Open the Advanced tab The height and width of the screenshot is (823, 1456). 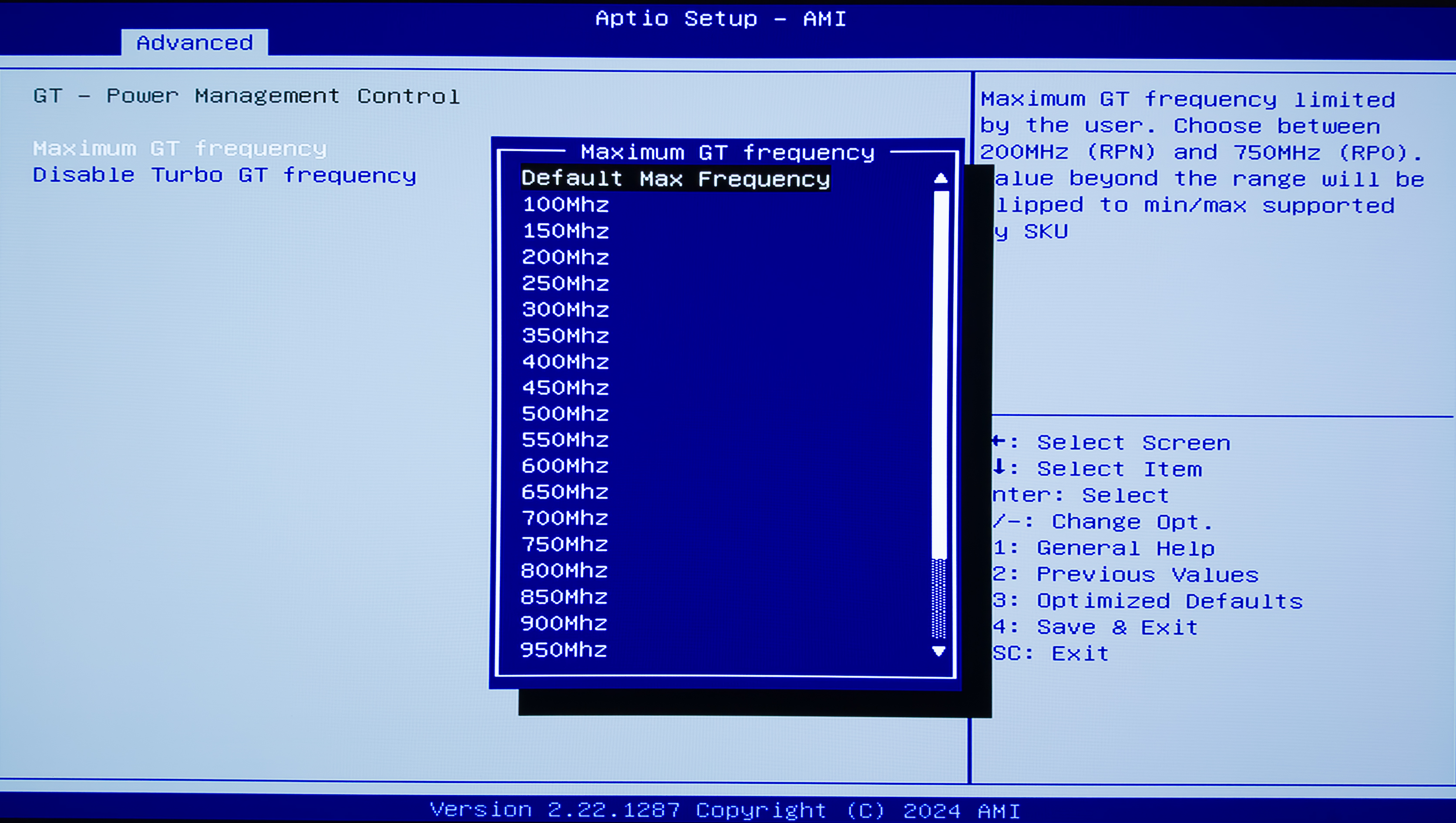tap(195, 43)
